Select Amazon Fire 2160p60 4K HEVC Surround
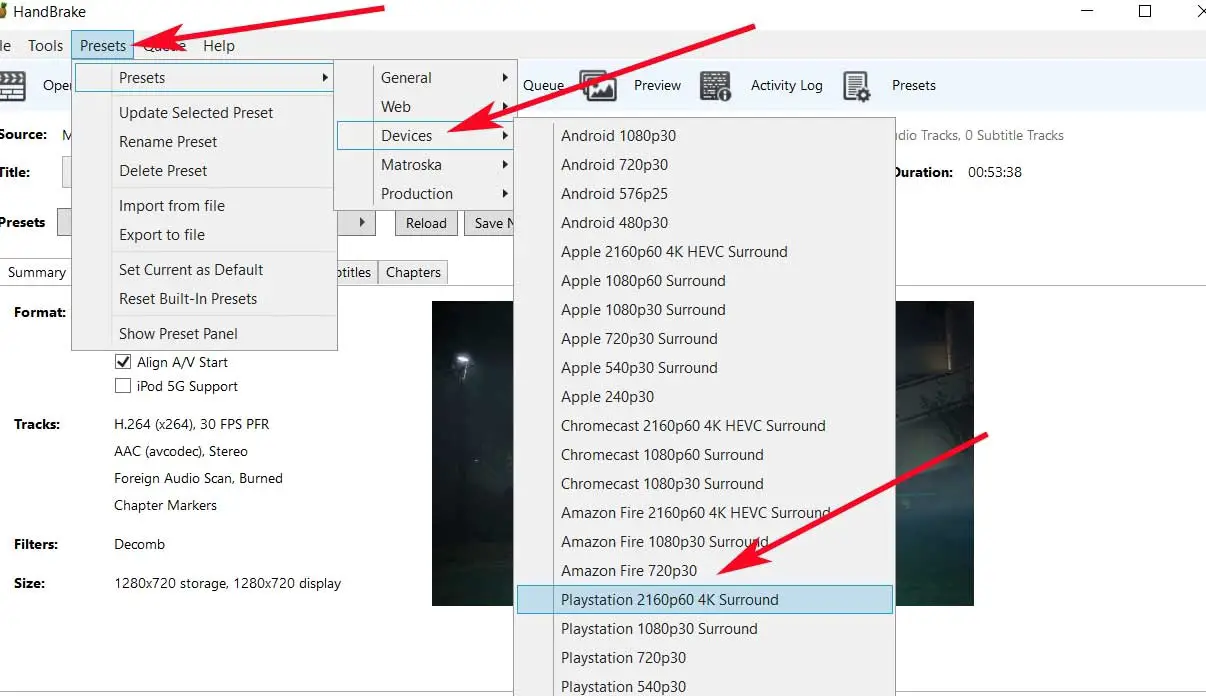Viewport: 1206px width, 696px height. [704, 513]
